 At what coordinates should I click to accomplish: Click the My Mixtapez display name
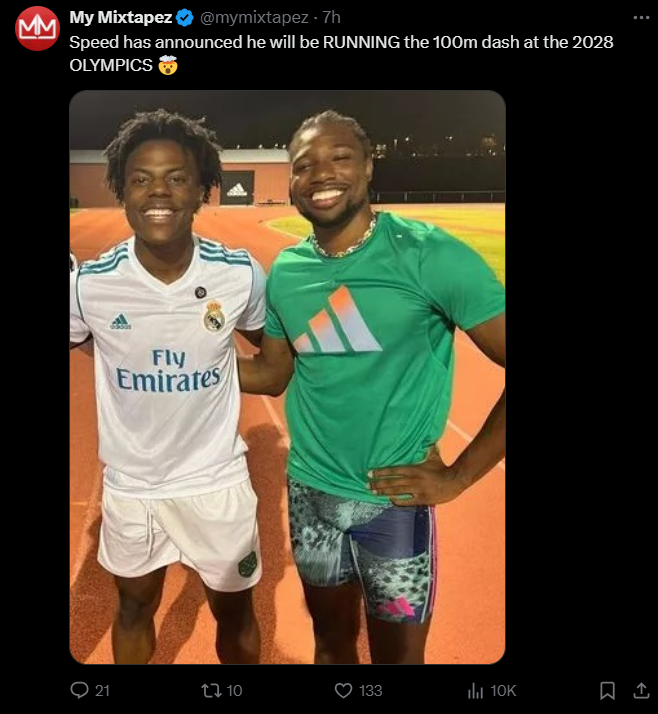(121, 18)
